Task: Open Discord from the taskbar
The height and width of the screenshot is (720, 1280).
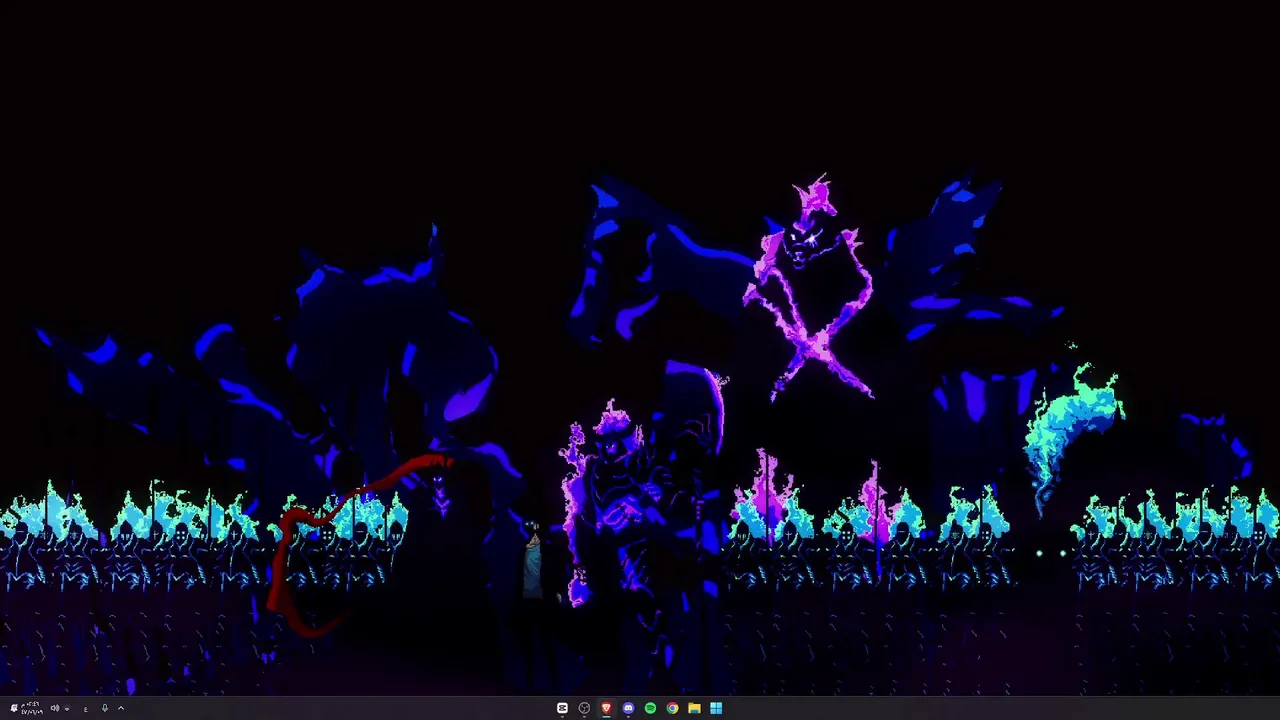Action: click(628, 708)
